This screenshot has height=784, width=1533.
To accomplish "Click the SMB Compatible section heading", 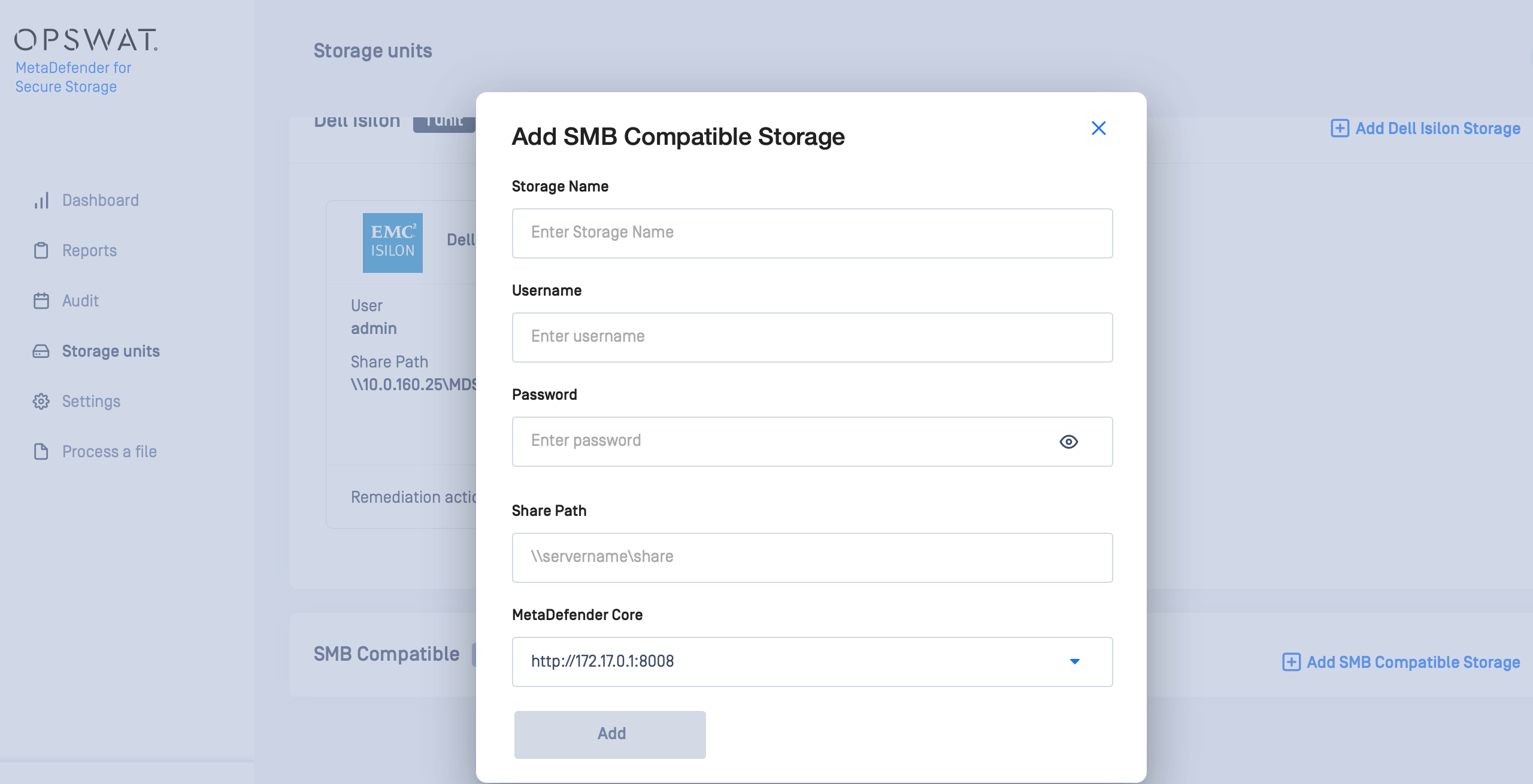I will tap(386, 654).
